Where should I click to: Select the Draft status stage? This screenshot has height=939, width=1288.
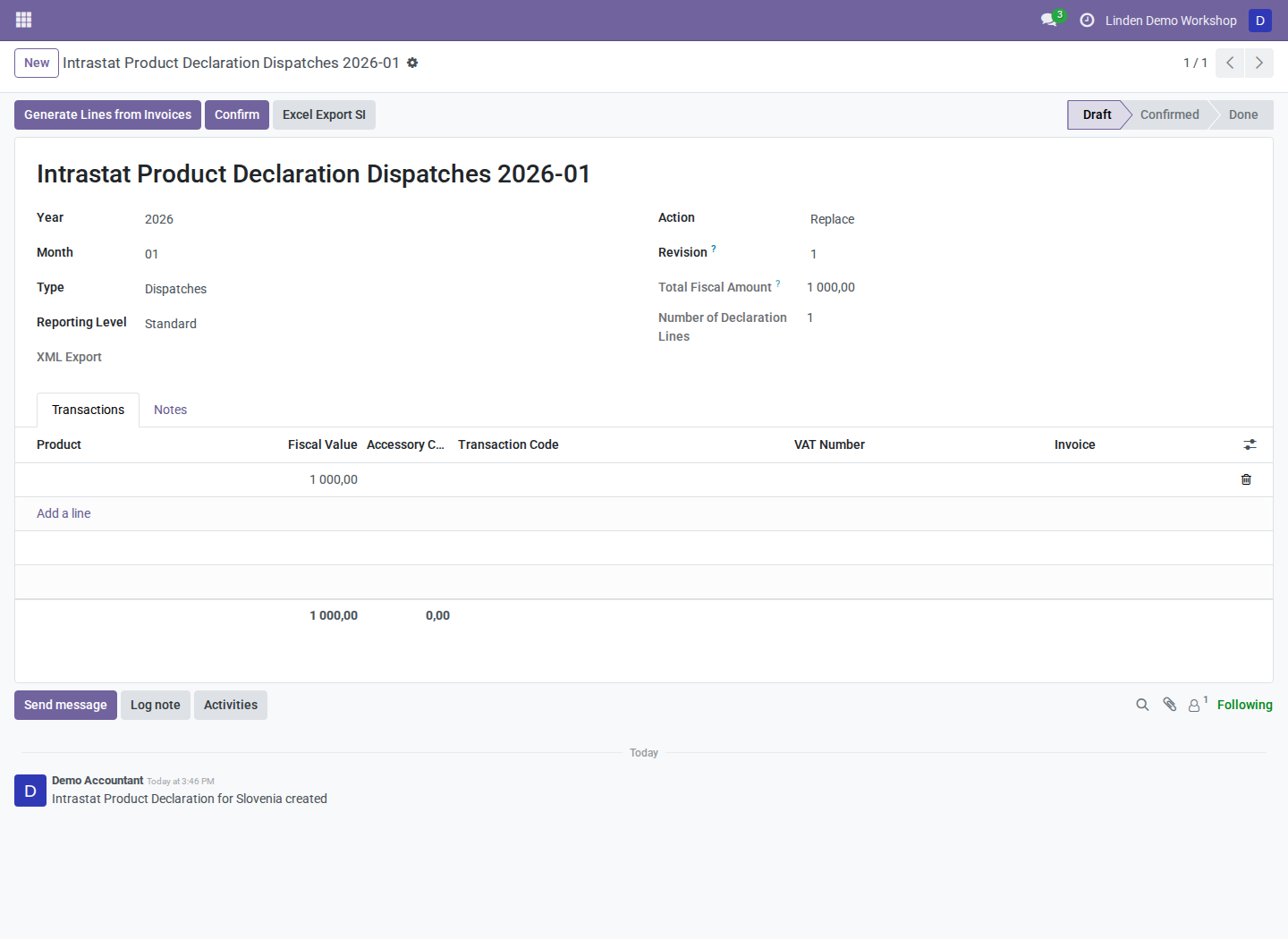(1097, 114)
